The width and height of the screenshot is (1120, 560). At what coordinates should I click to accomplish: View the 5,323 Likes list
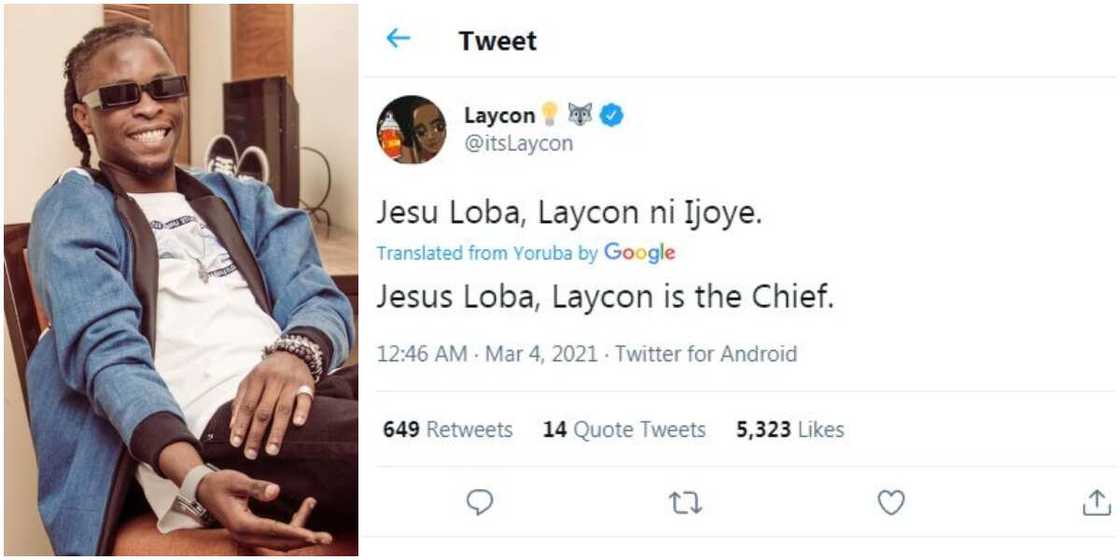[x=790, y=430]
